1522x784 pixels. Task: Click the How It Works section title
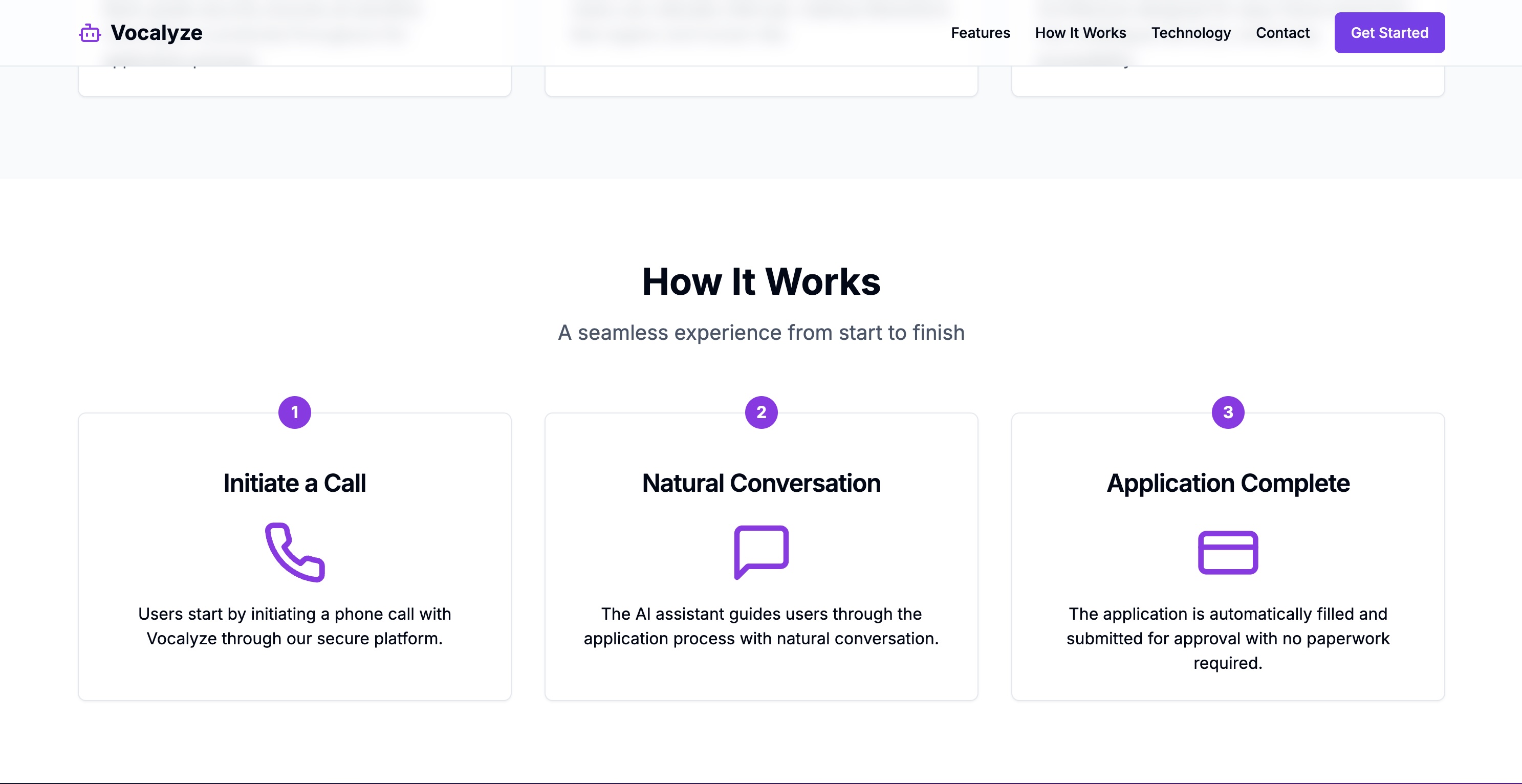click(761, 282)
